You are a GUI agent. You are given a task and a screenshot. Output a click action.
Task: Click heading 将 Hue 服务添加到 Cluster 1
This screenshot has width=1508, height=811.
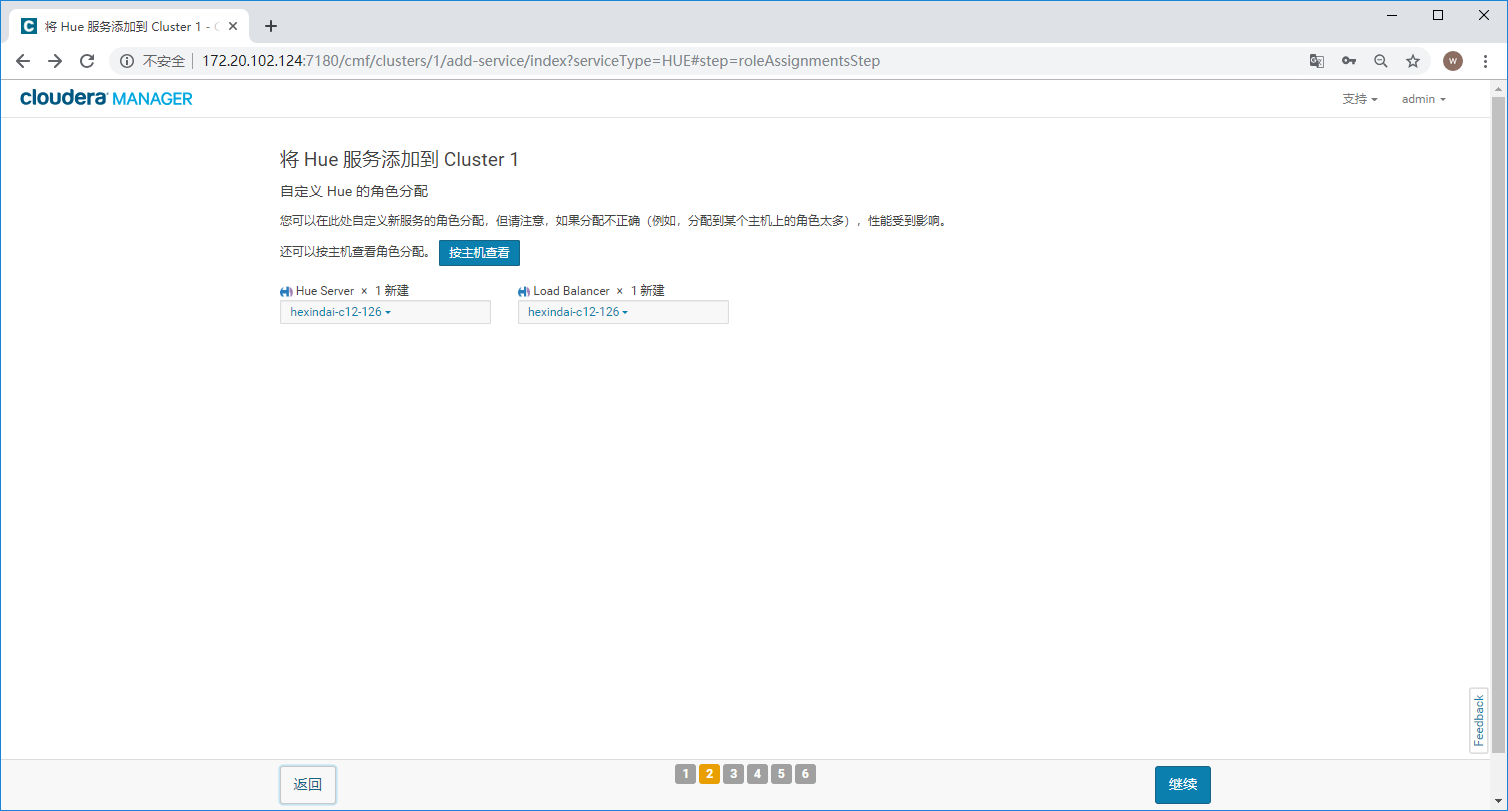tap(399, 160)
